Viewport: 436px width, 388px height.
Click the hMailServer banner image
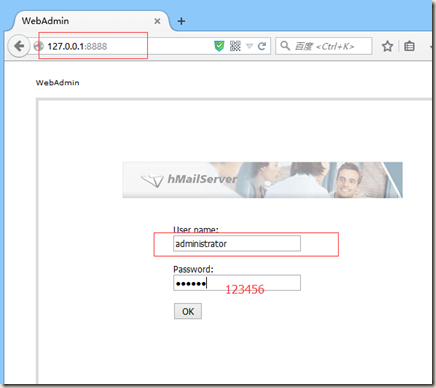262,180
